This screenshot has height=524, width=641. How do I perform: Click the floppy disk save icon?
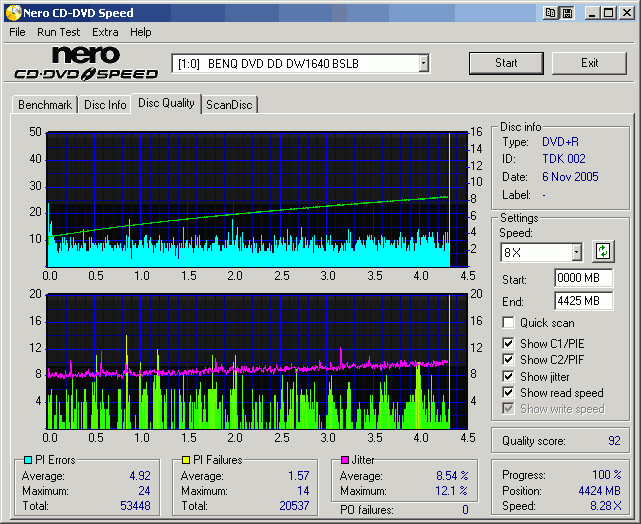[567, 13]
